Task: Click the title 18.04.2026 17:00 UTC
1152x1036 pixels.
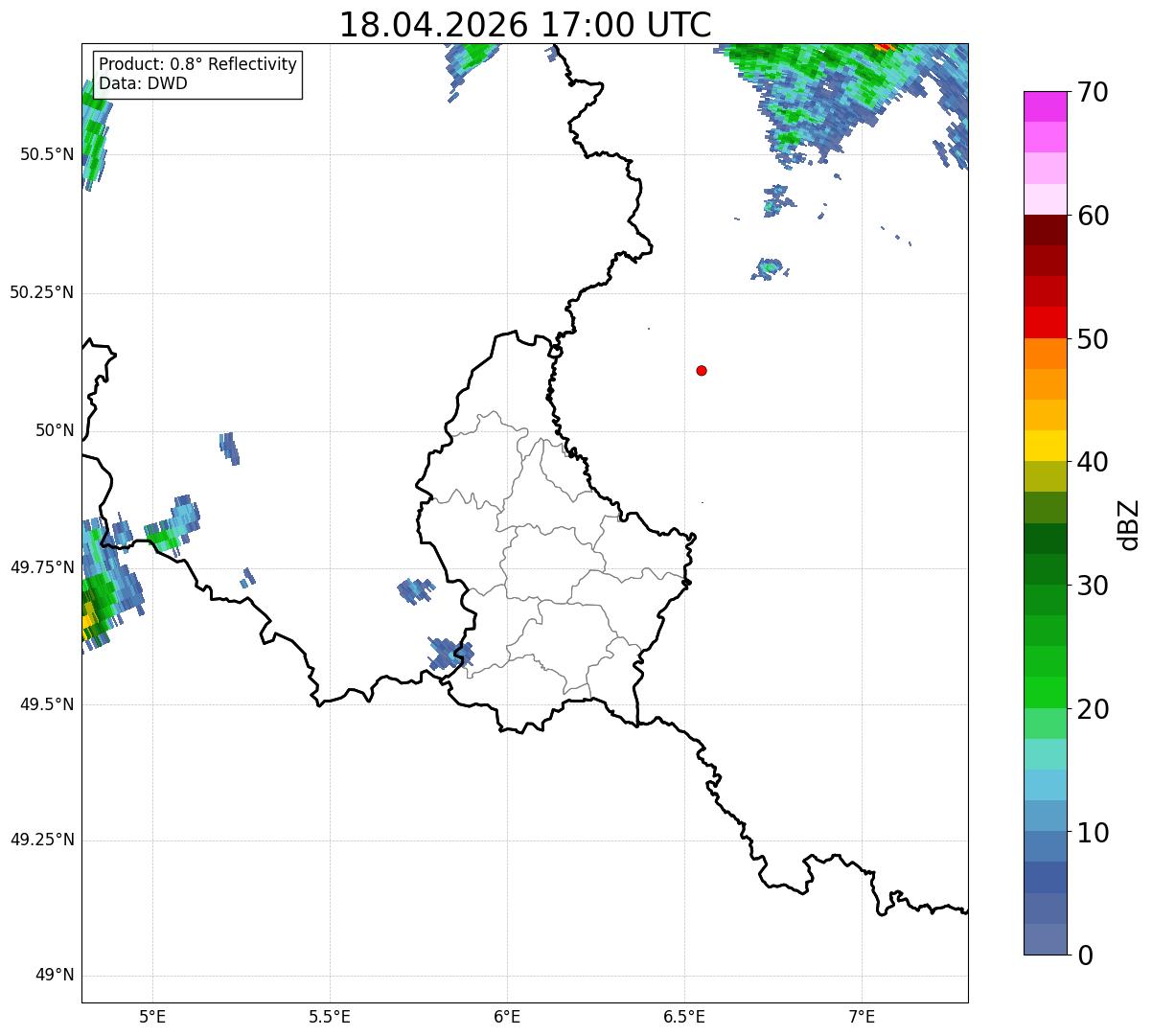Action: 525,25
